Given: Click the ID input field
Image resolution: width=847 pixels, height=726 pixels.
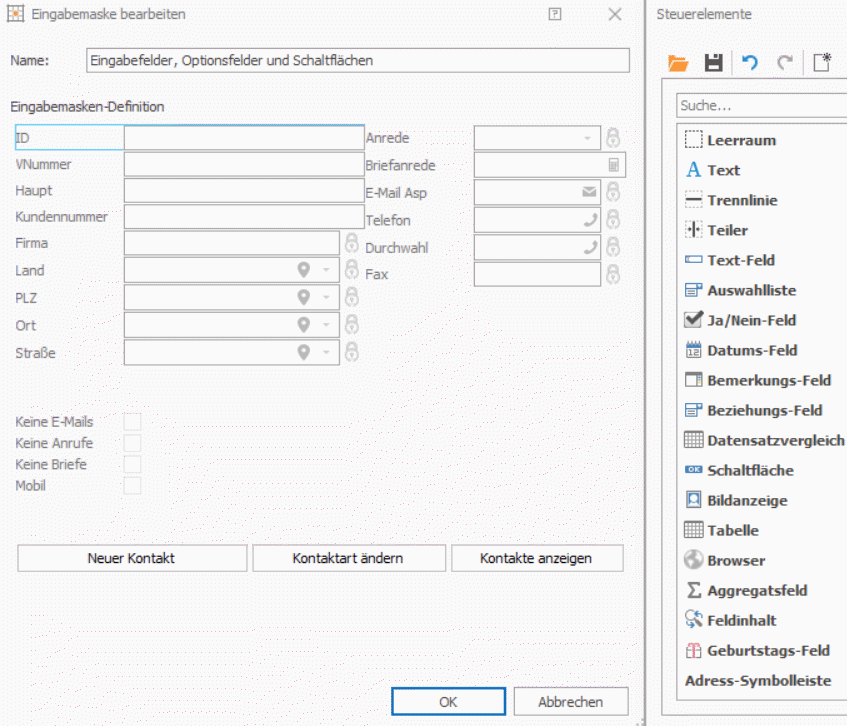Looking at the screenshot, I should [x=244, y=138].
